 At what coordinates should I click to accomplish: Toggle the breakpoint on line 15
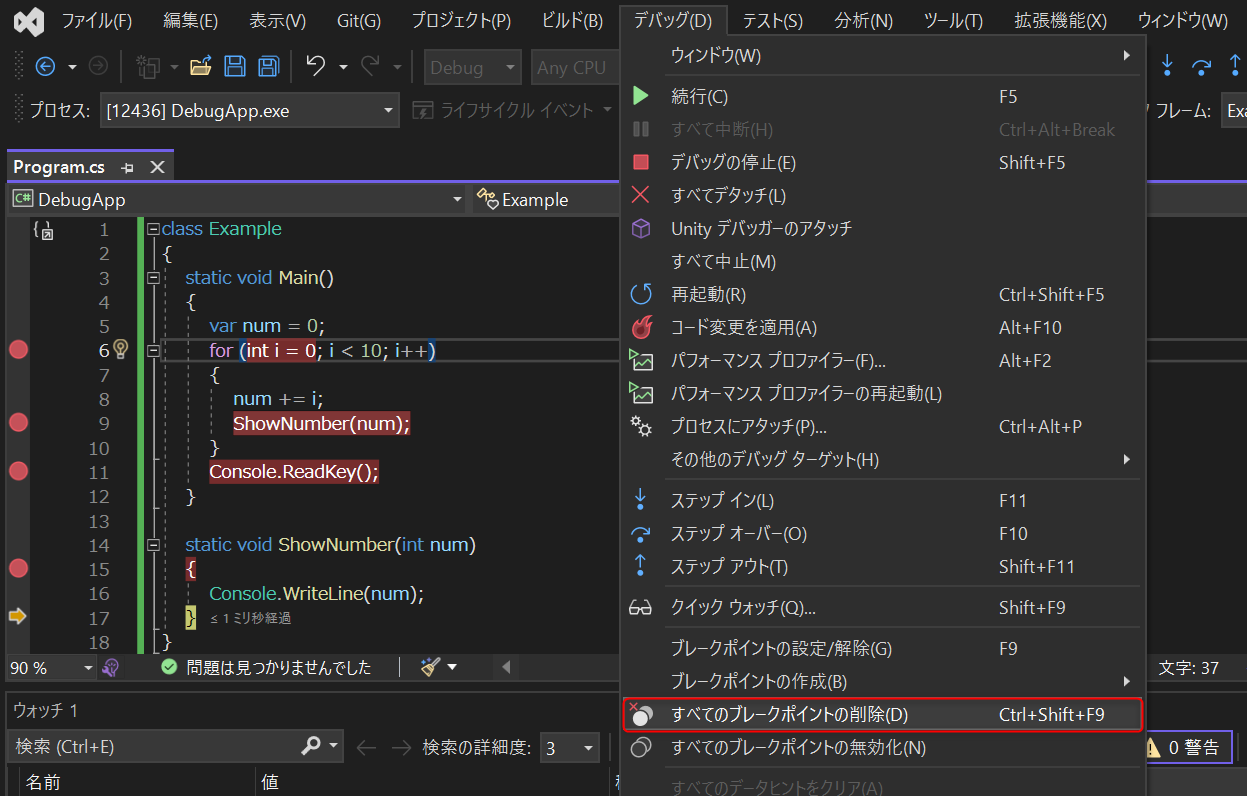coord(16,568)
